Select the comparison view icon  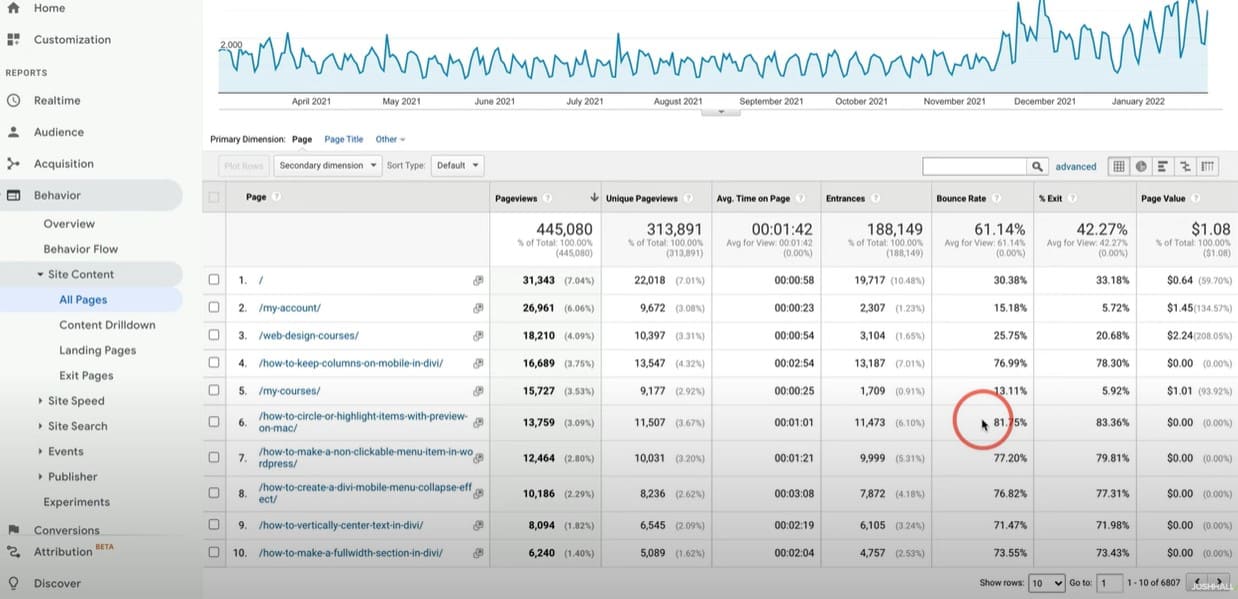tap(1185, 166)
